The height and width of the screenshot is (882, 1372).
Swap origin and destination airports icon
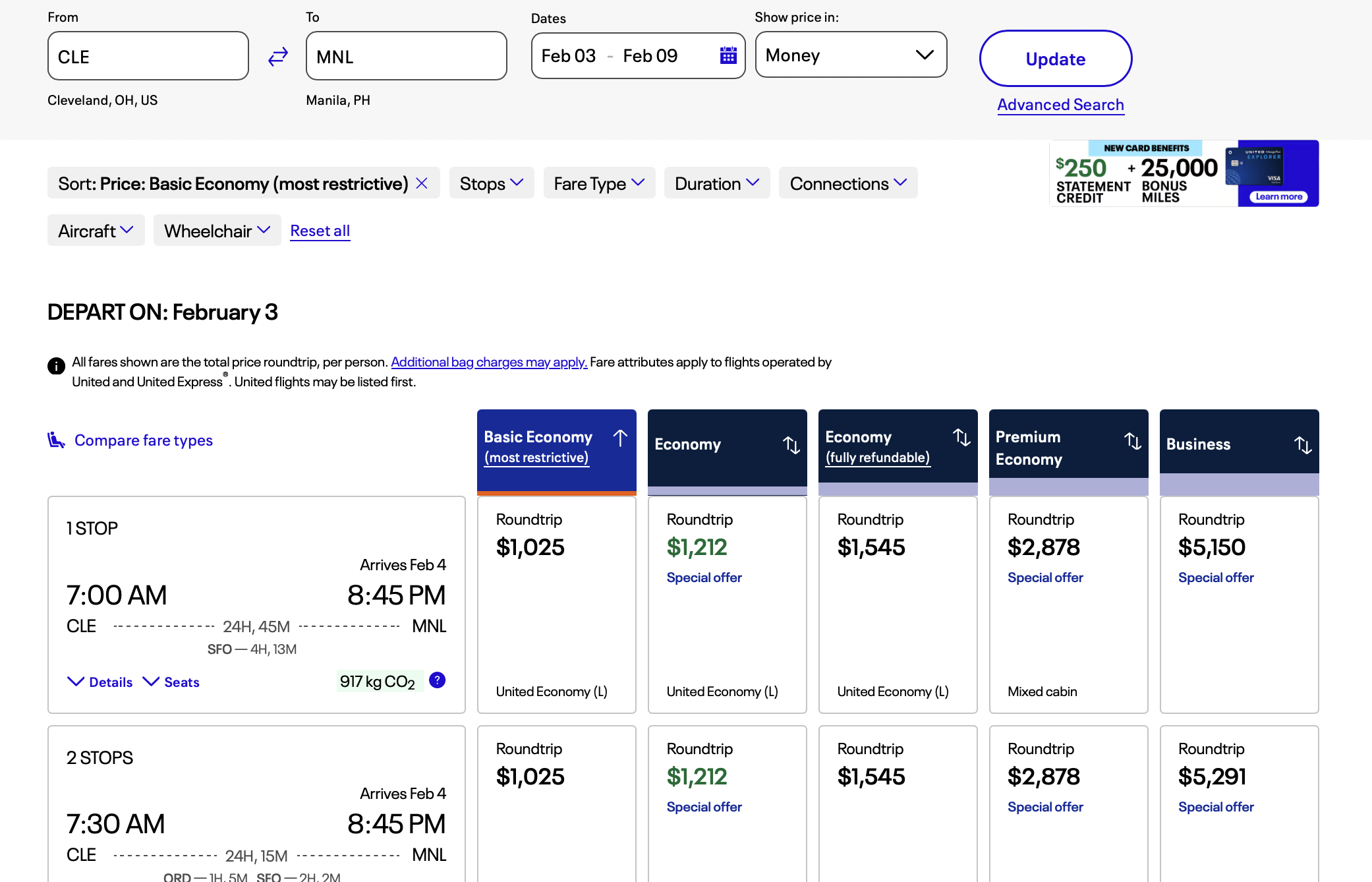click(x=278, y=57)
